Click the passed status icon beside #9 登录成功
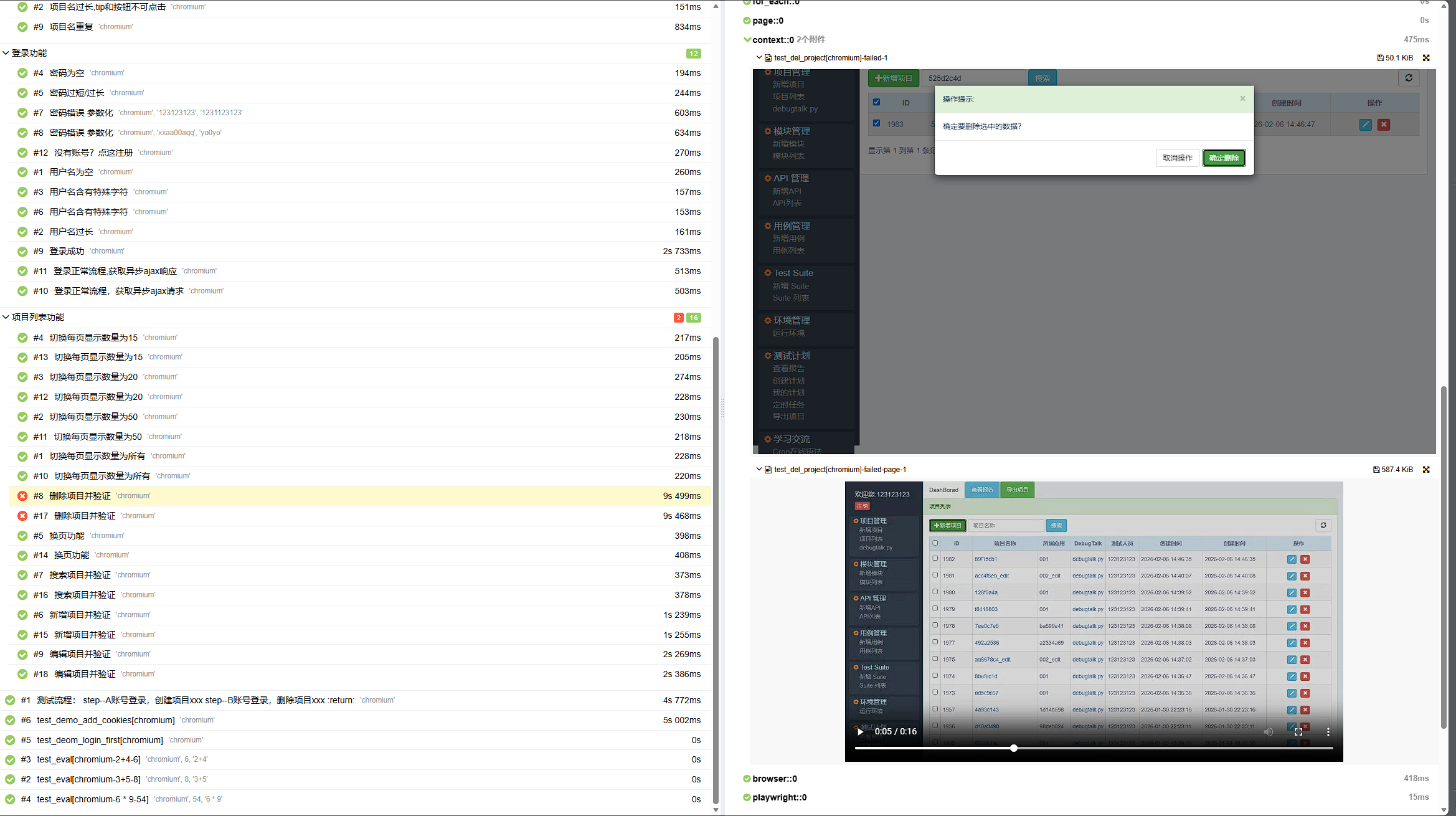This screenshot has width=1456, height=816. click(x=22, y=251)
